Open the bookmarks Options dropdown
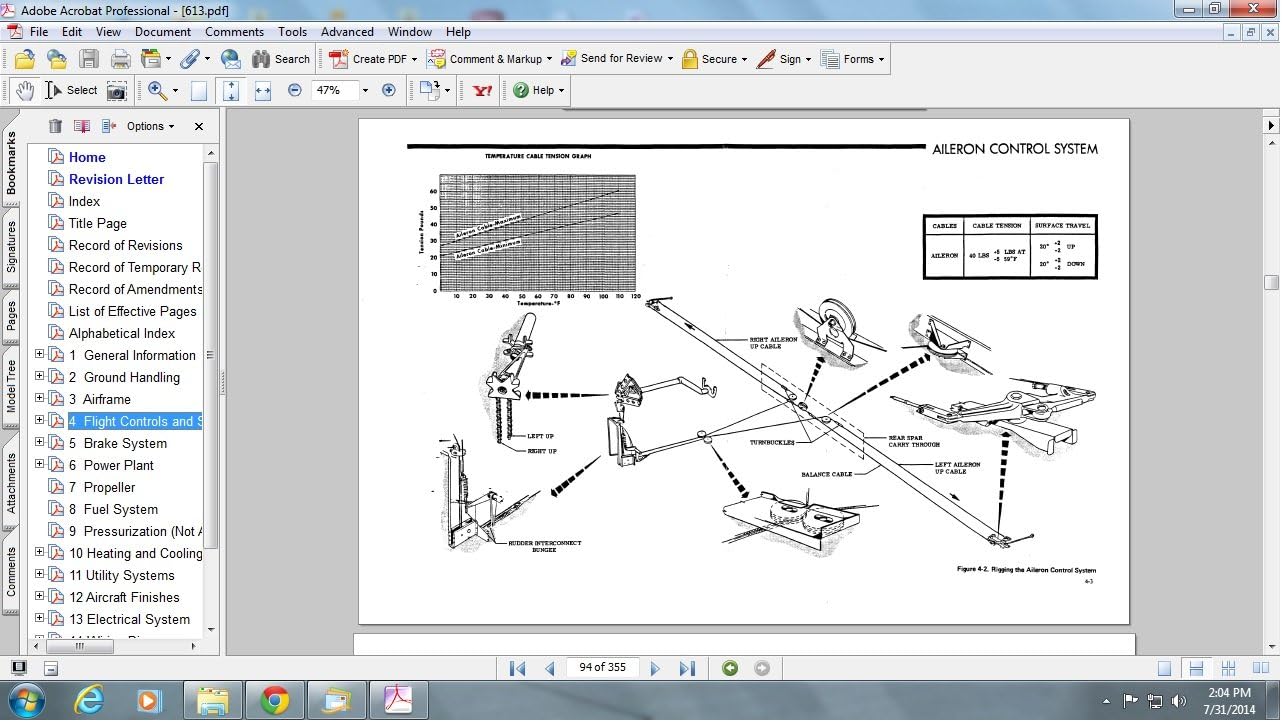1282x722 pixels. pyautogui.click(x=150, y=126)
